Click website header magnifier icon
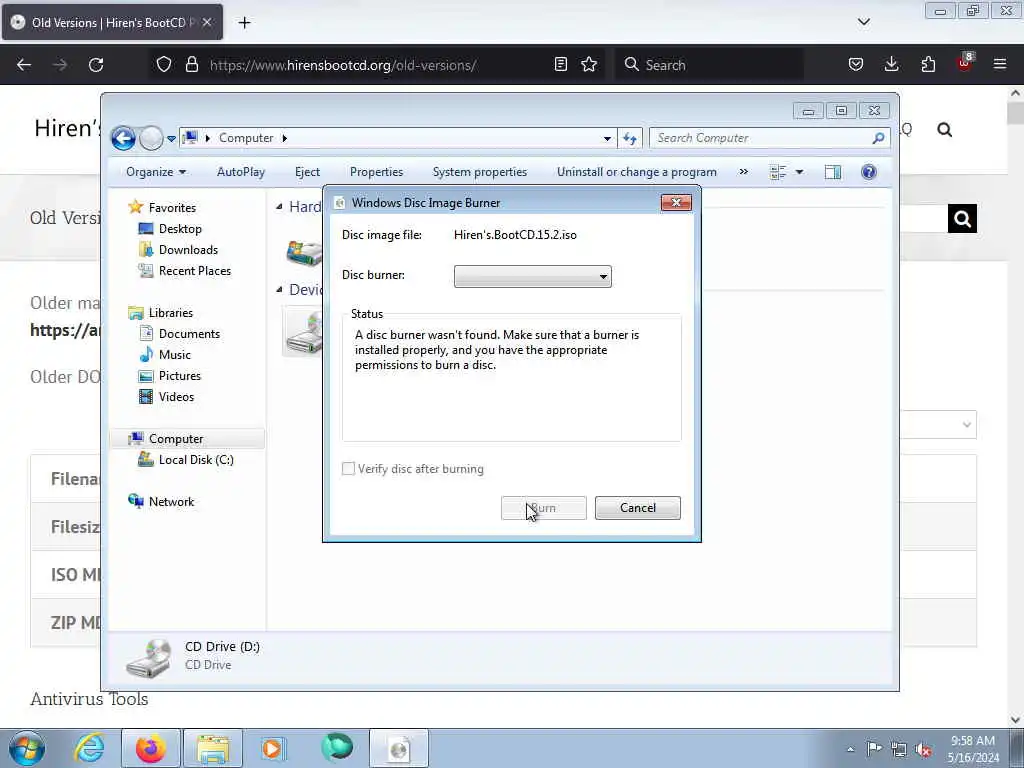 (x=944, y=130)
